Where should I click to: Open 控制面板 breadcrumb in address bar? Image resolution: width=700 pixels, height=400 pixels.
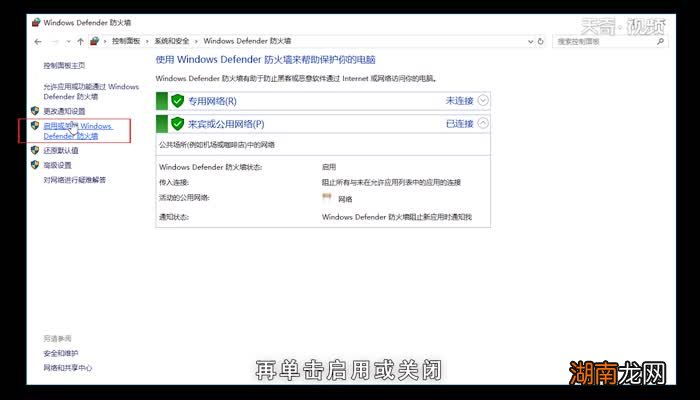[x=126, y=41]
